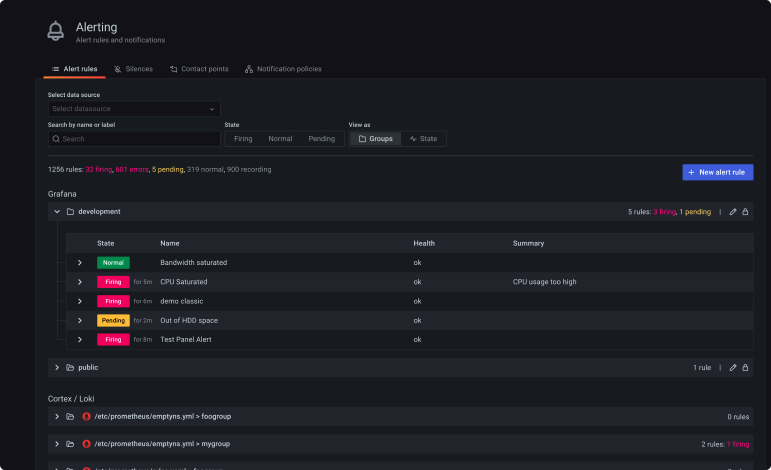Collapse the development folder group
Image resolution: width=771 pixels, height=470 pixels.
[x=57, y=212]
